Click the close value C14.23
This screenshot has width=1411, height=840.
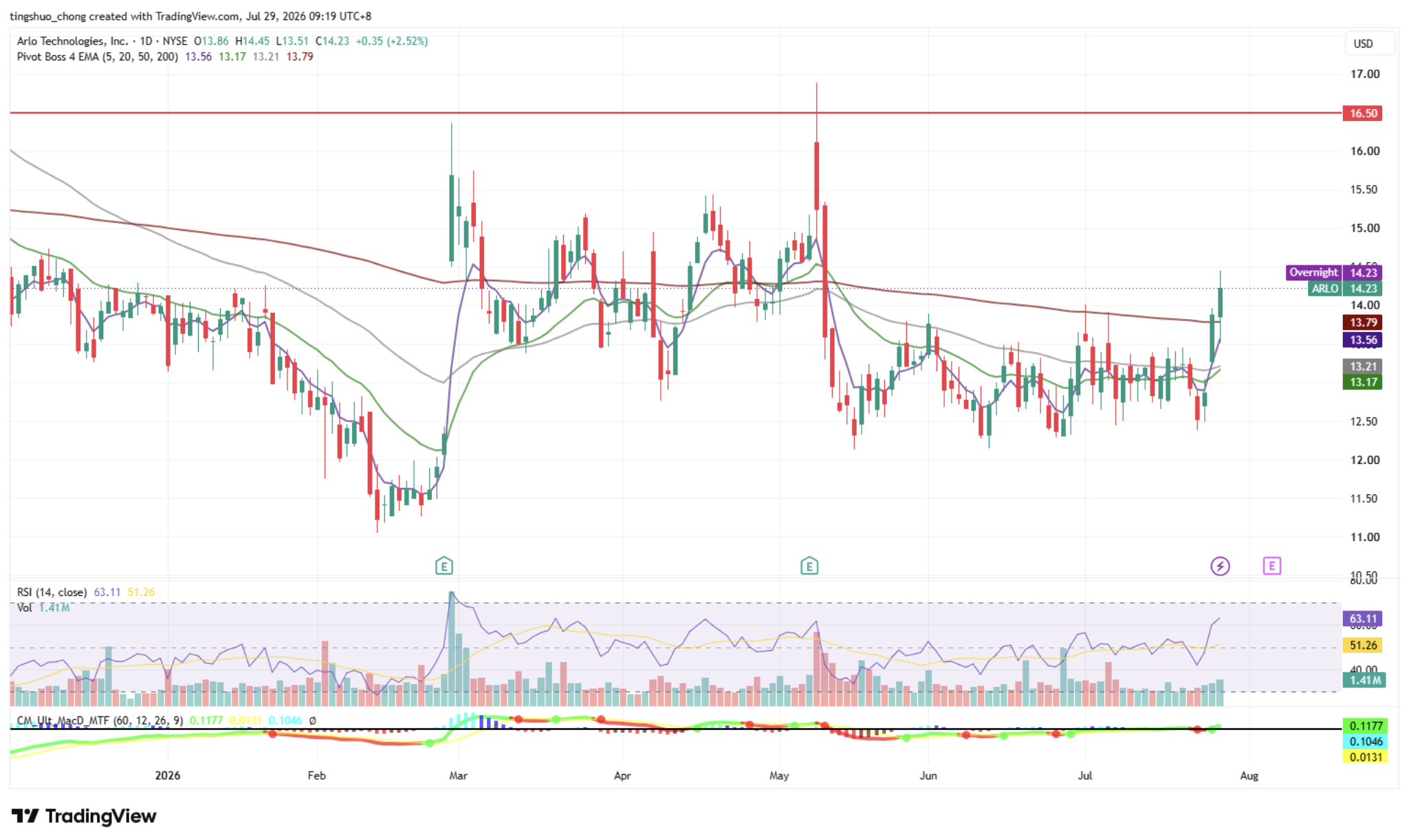[x=332, y=41]
